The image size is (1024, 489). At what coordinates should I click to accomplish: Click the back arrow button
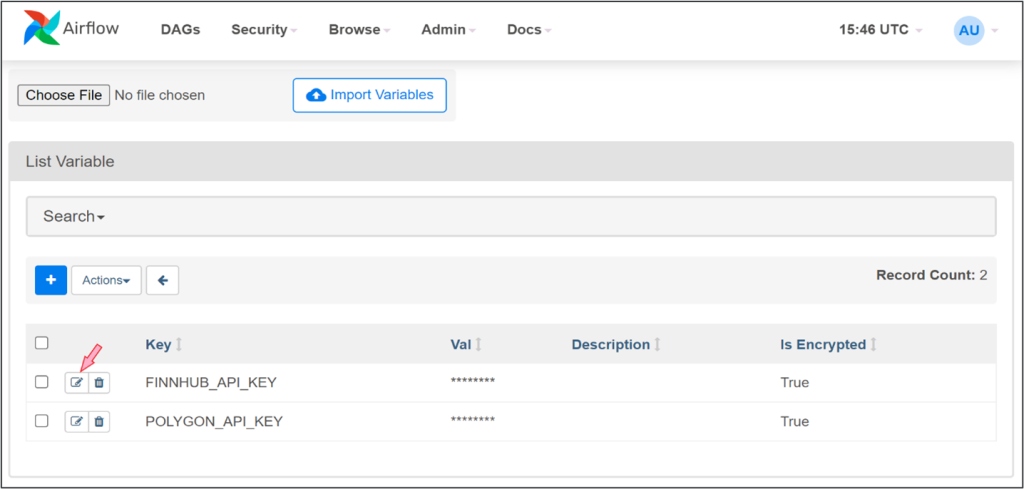click(x=162, y=280)
